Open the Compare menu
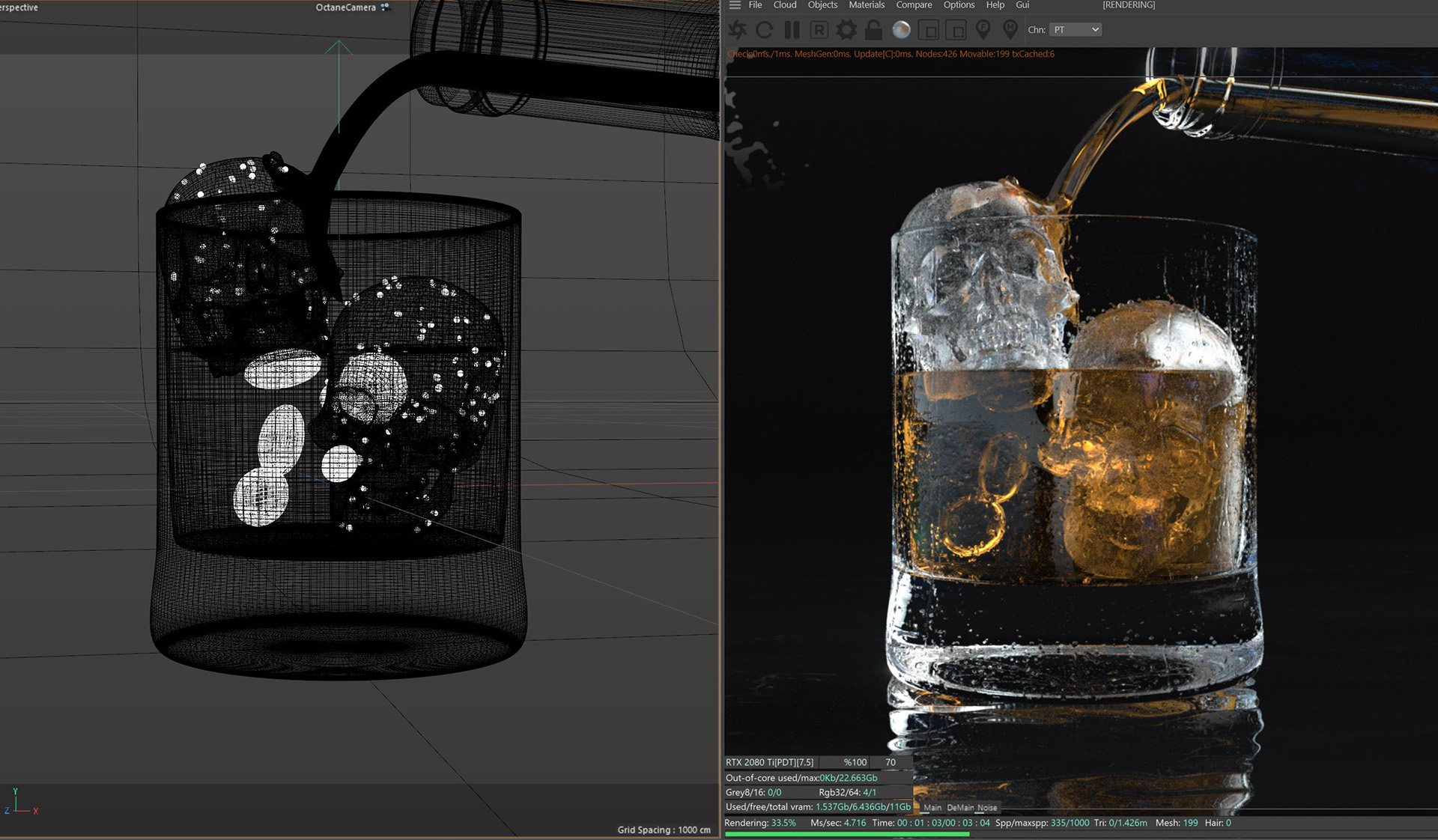This screenshot has height=840, width=1438. click(x=914, y=5)
